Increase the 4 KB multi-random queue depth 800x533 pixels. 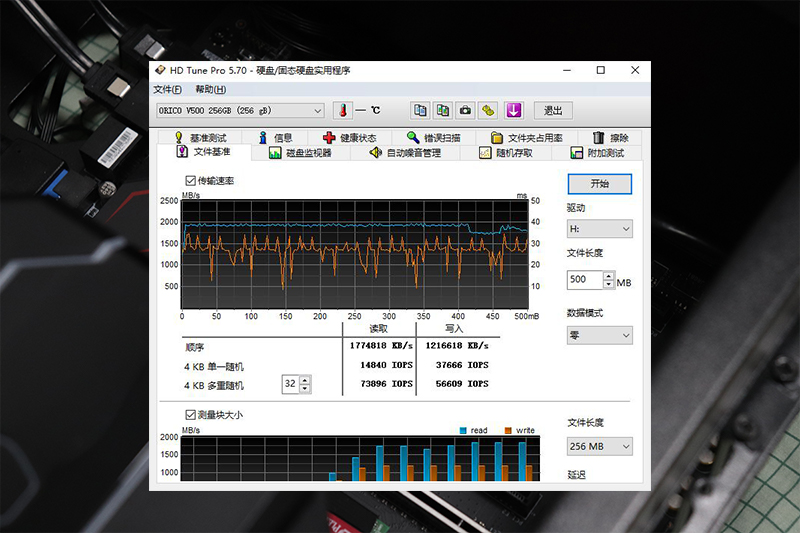coord(305,379)
